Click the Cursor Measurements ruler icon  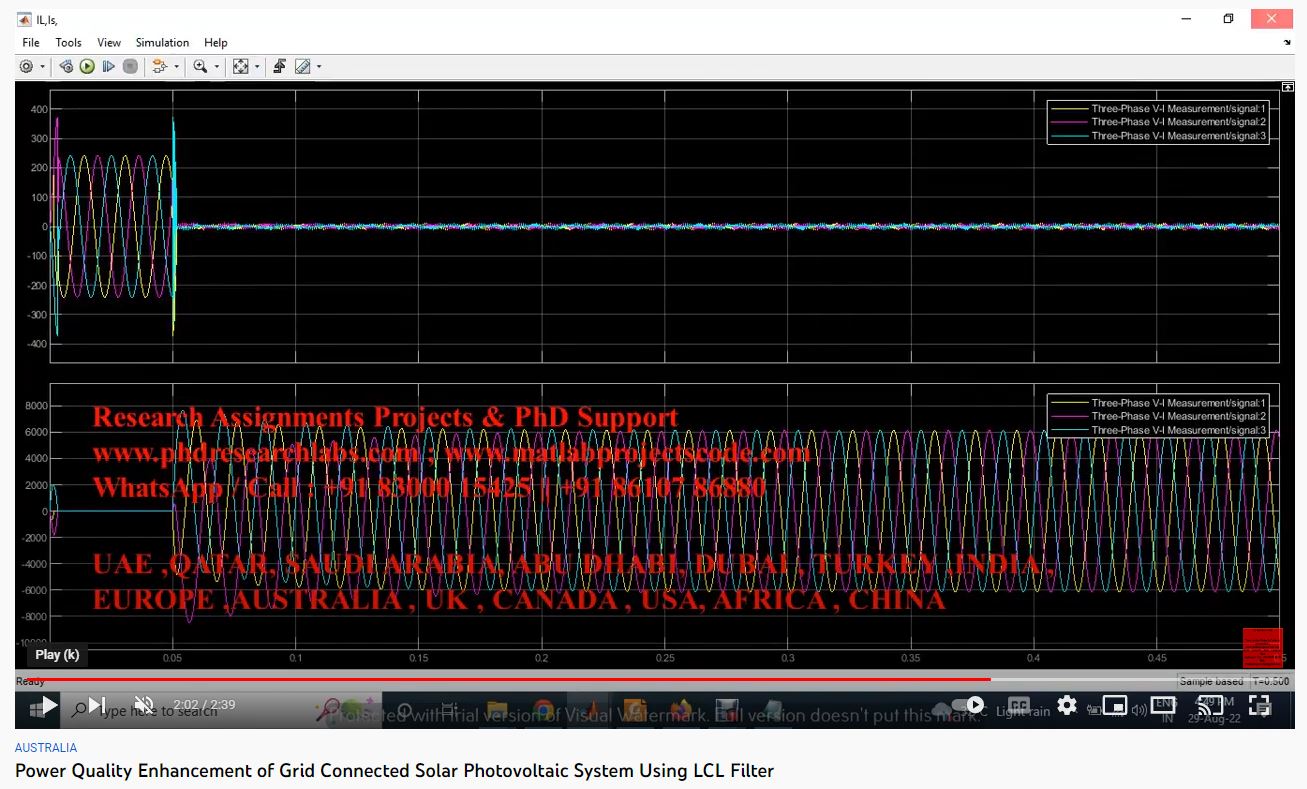click(302, 67)
